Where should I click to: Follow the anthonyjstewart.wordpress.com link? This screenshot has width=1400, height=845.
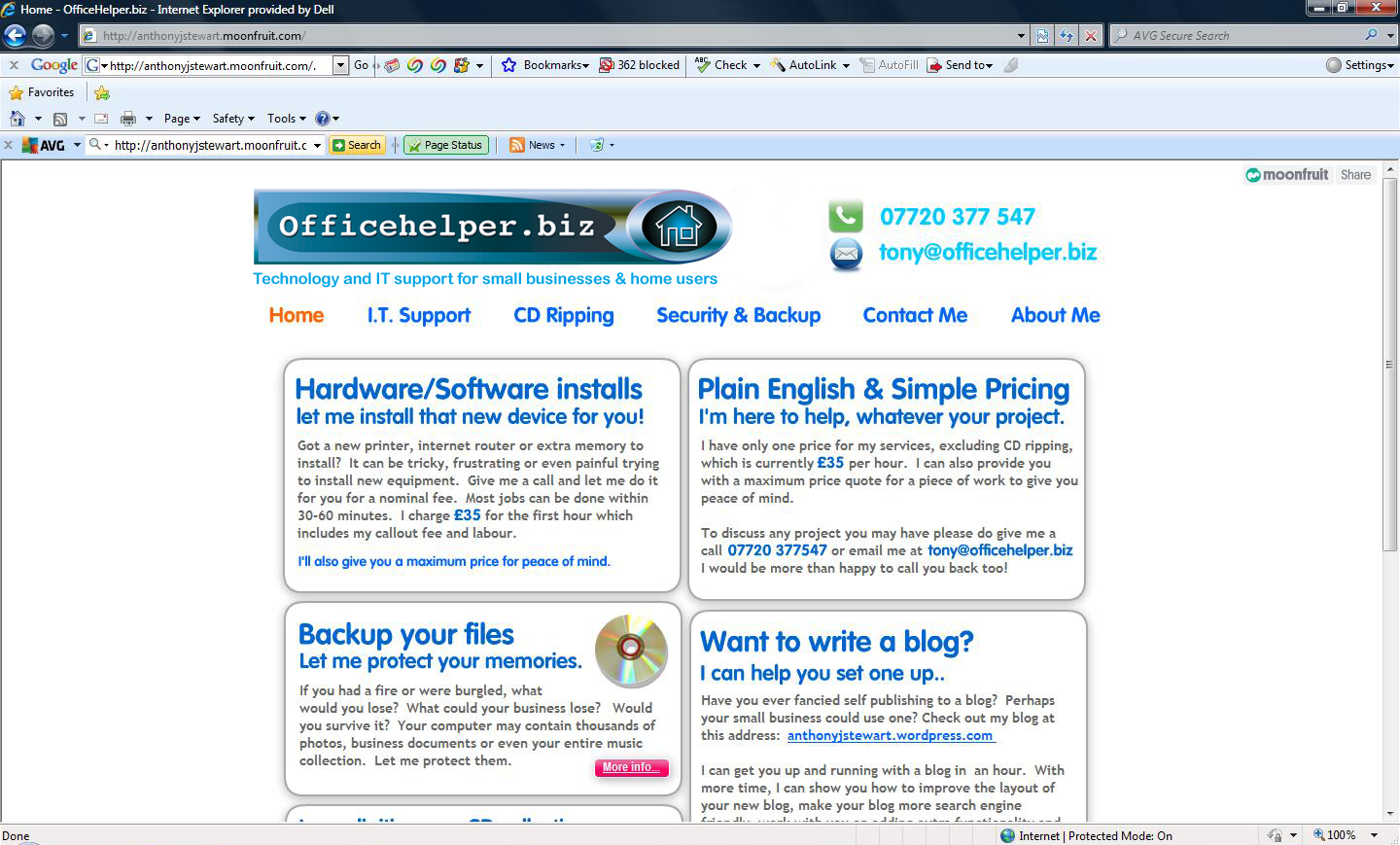pos(890,736)
